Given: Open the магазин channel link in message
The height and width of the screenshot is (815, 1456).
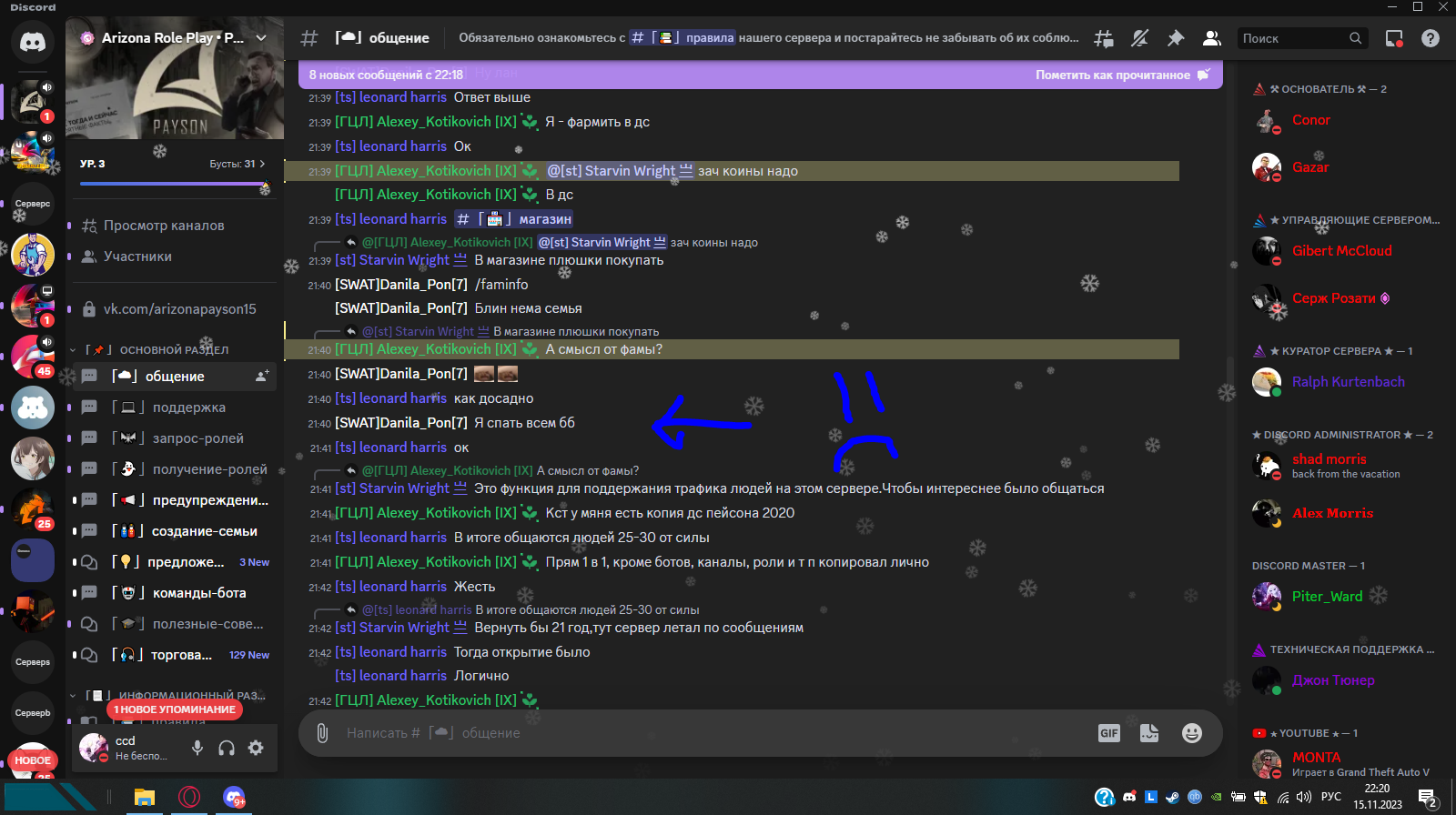Looking at the screenshot, I should 514,219.
